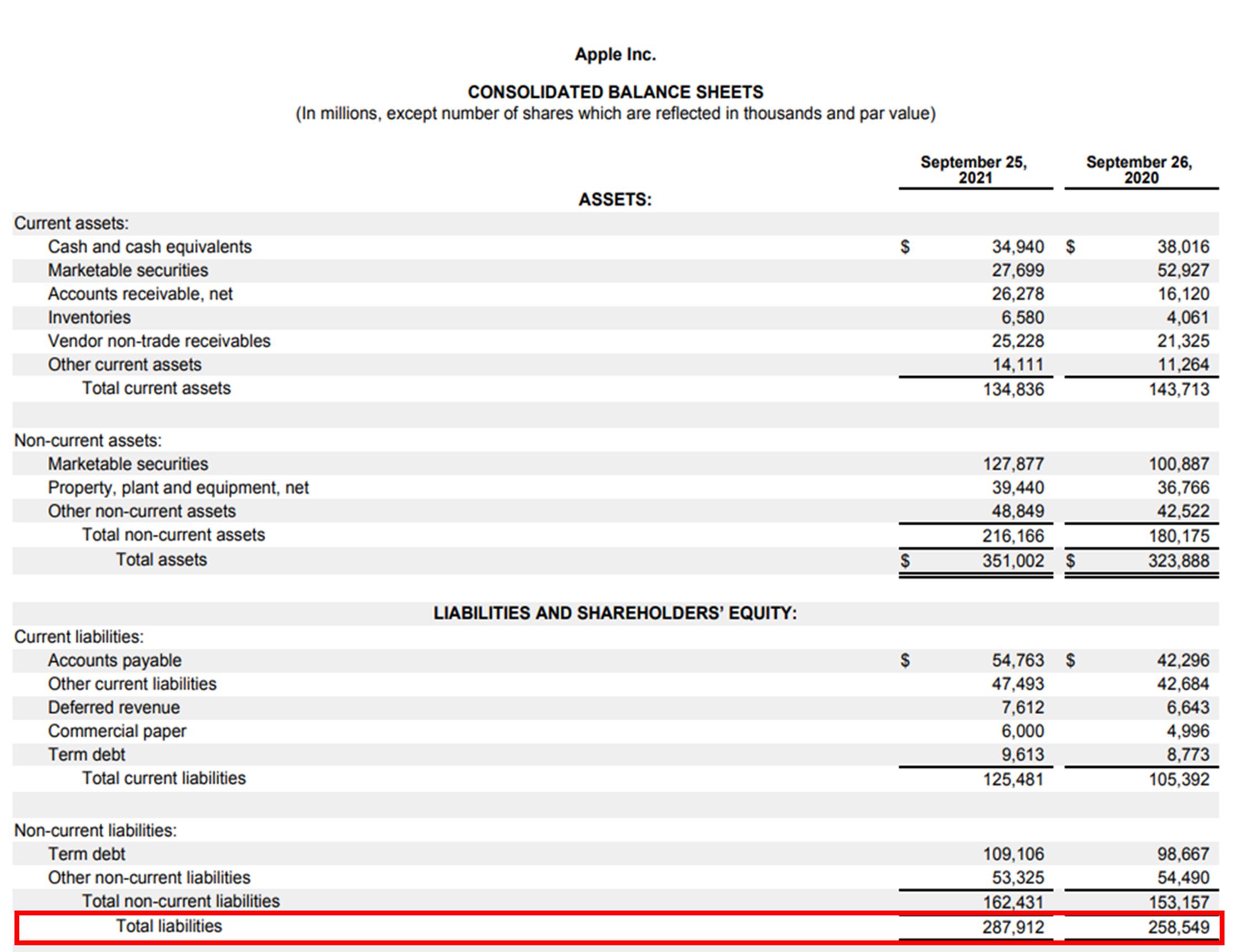Viewport: 1238px width, 952px height.
Task: Click the 'Total assets' row label
Action: pyautogui.click(x=161, y=560)
